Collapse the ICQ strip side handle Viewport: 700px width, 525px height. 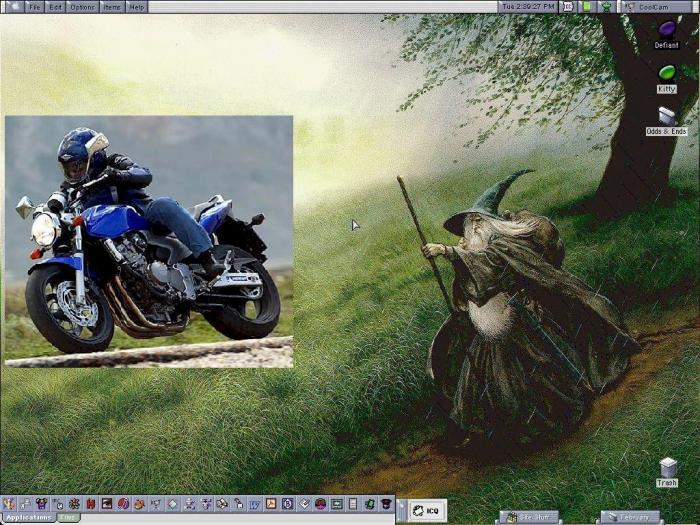click(401, 511)
